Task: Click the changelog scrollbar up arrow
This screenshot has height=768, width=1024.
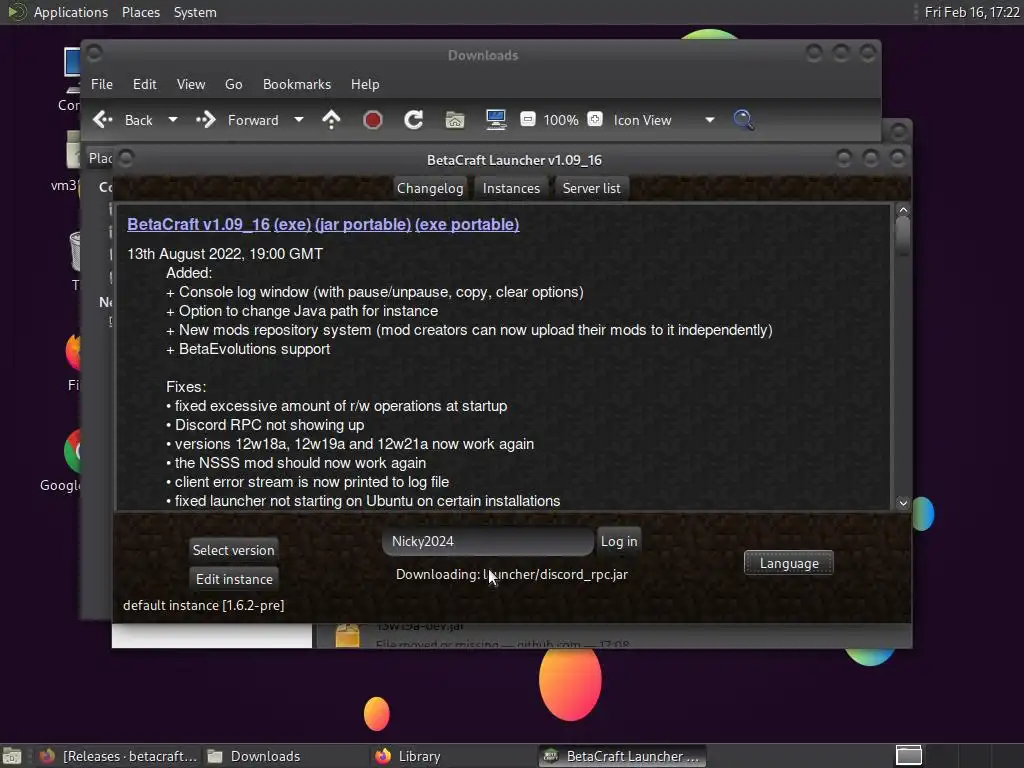Action: [903, 210]
